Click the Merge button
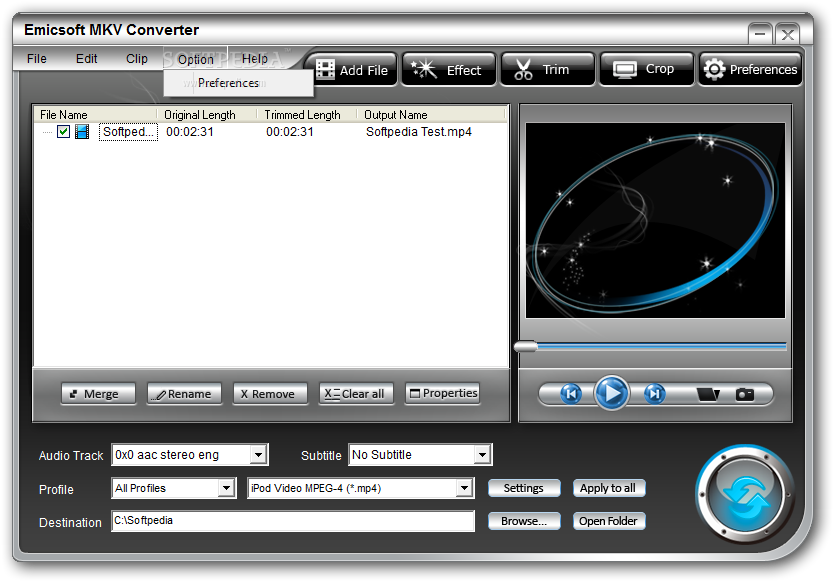 pos(98,394)
